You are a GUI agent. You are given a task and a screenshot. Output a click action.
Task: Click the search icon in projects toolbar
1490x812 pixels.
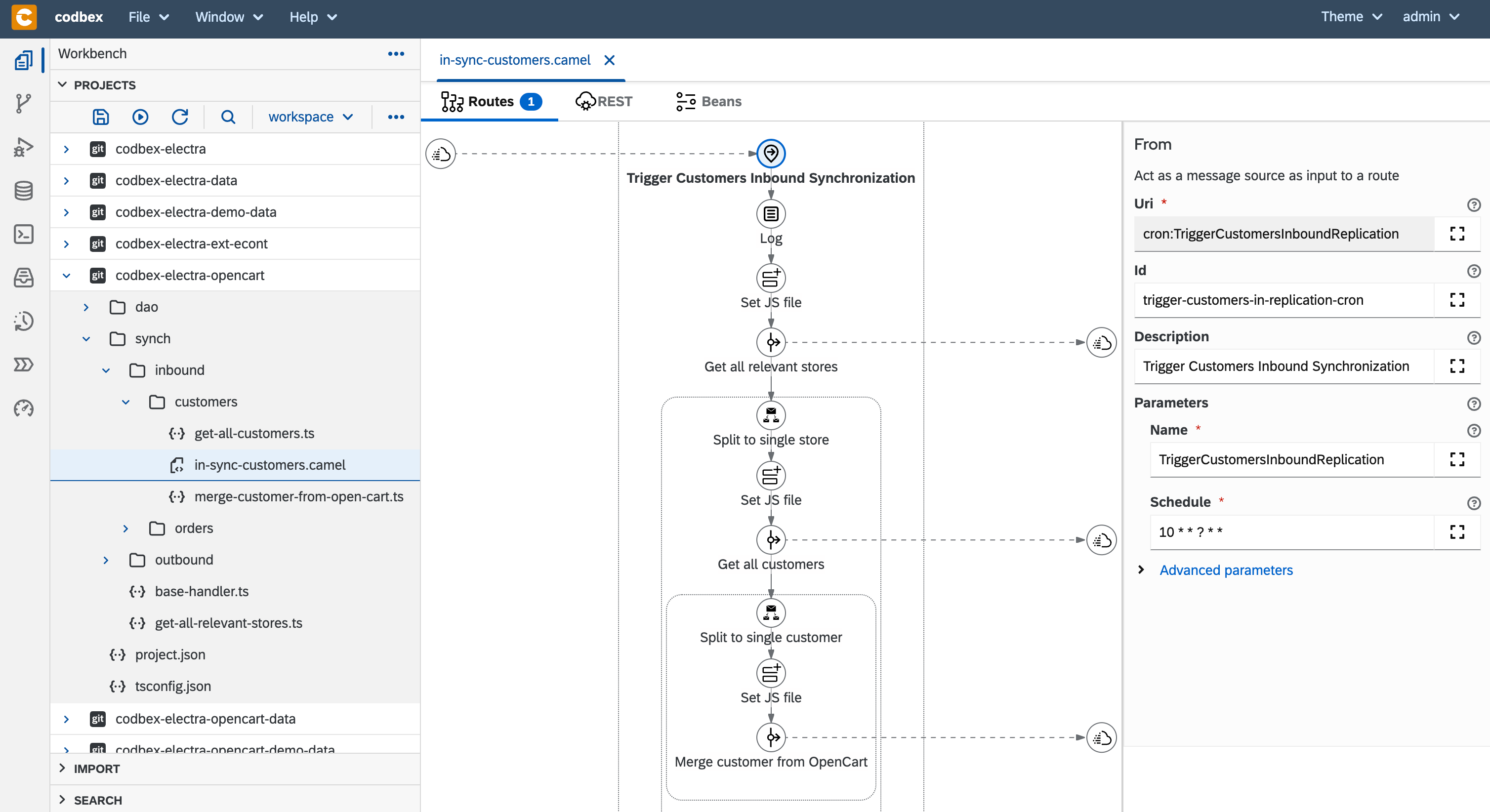(x=228, y=117)
